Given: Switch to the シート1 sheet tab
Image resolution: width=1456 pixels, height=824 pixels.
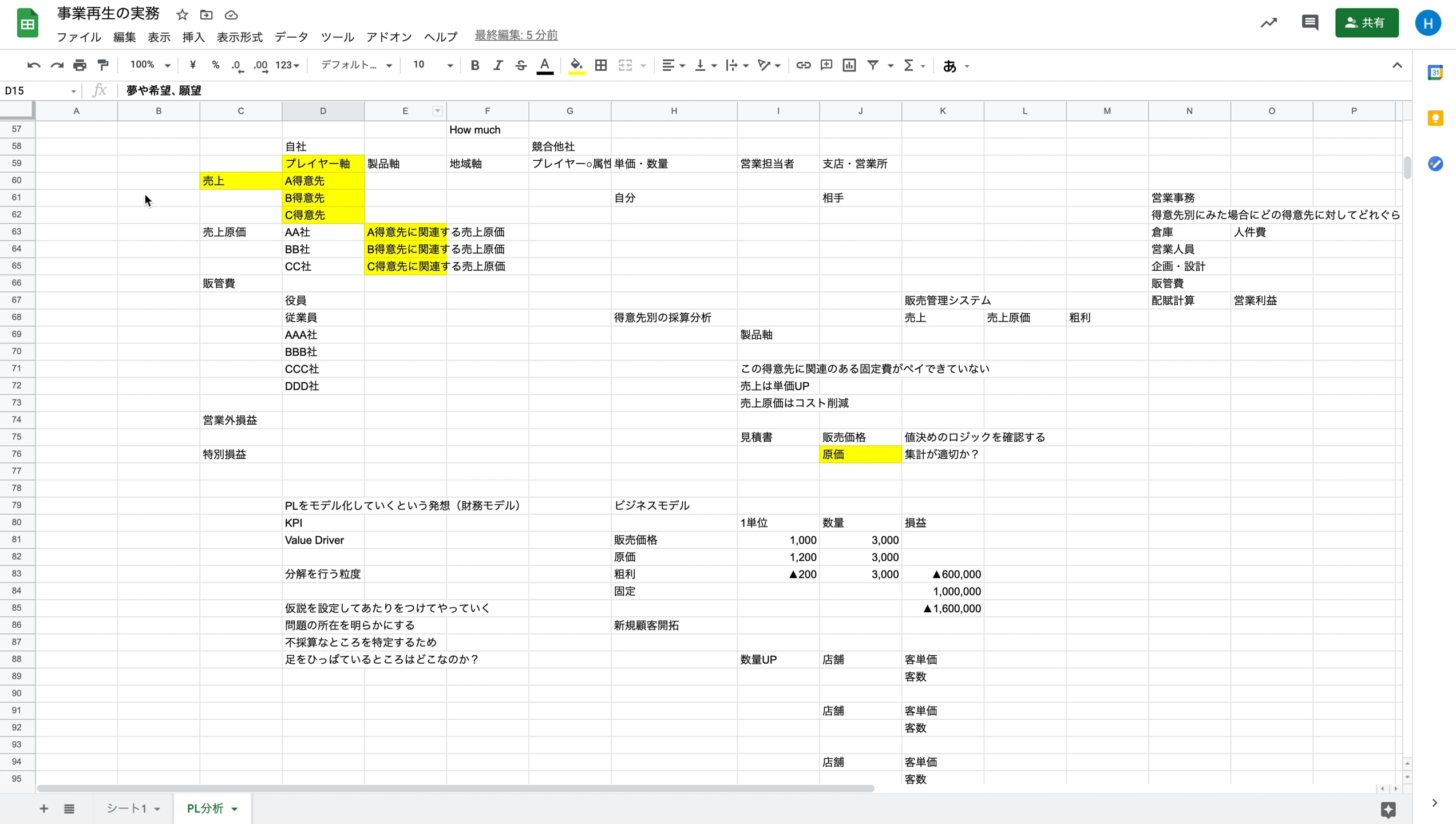Looking at the screenshot, I should click(128, 809).
